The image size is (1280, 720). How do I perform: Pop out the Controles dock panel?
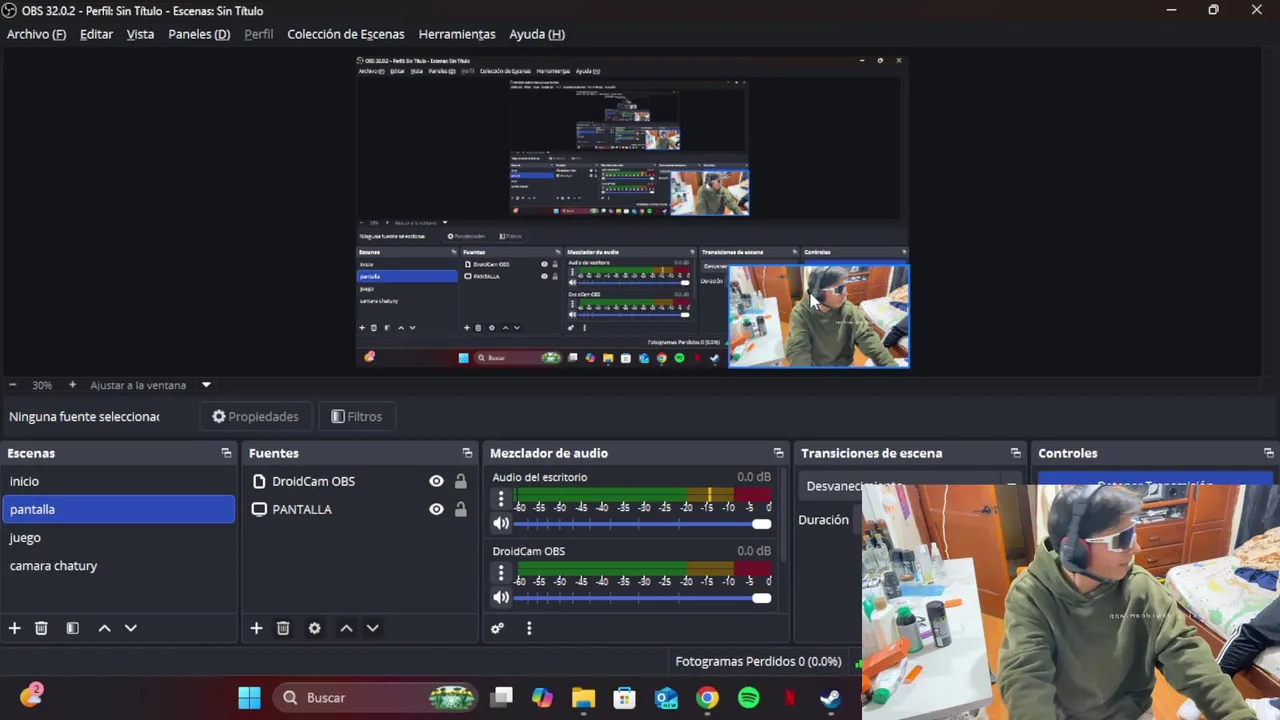tap(1268, 453)
